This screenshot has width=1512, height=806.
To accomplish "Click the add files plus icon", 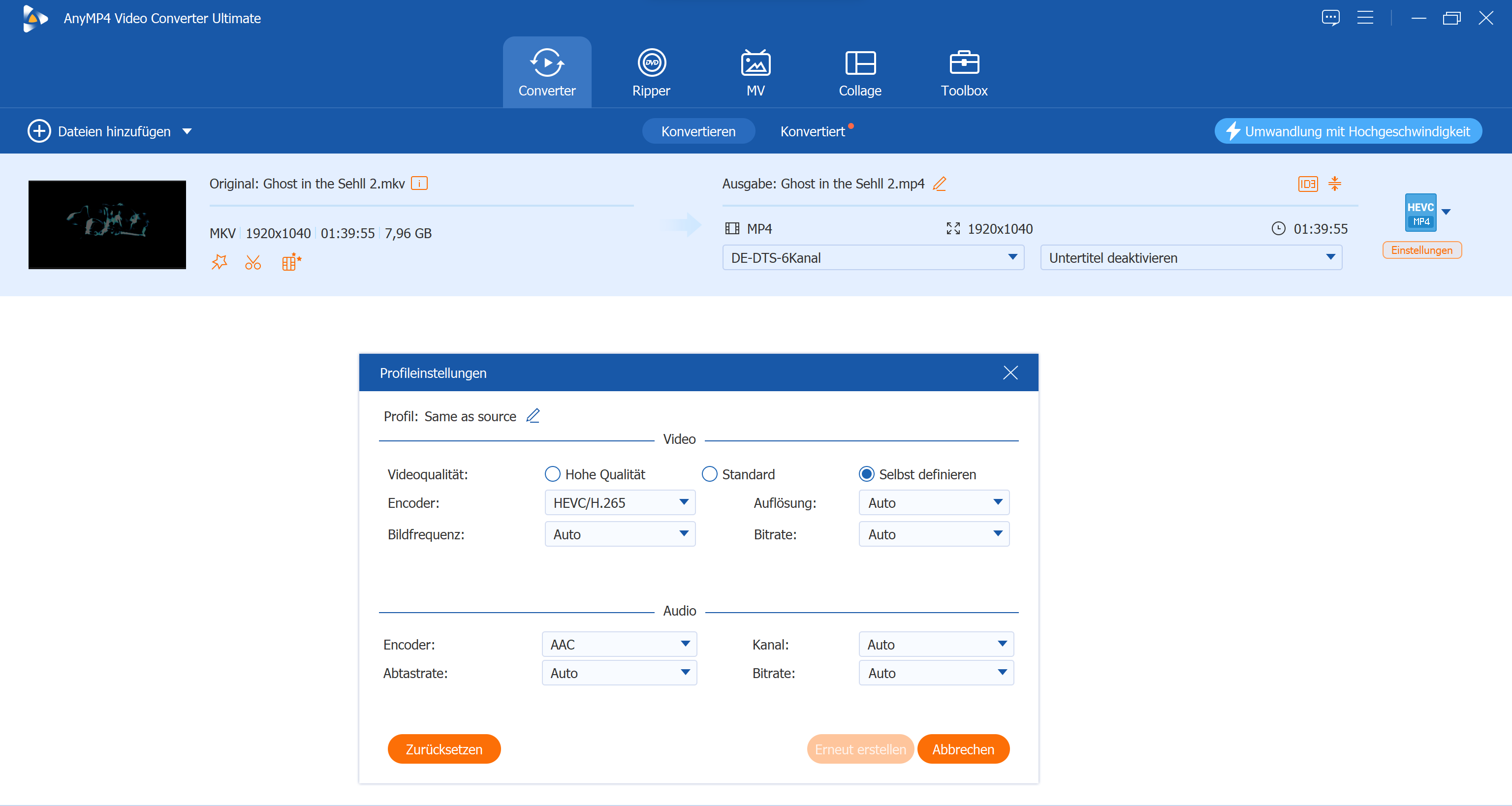I will pos(39,131).
